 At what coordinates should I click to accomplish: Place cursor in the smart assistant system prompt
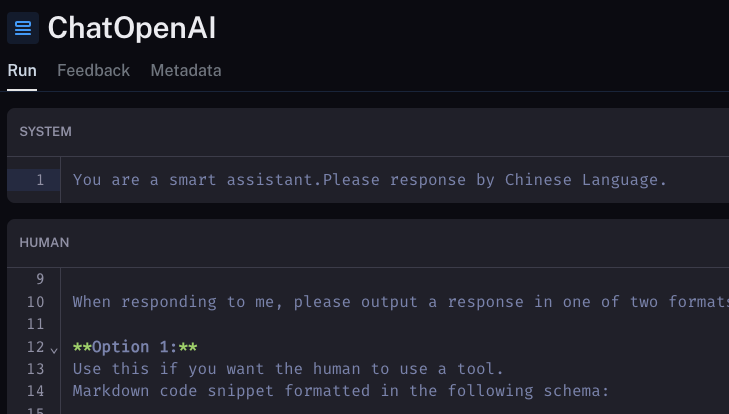(369, 180)
